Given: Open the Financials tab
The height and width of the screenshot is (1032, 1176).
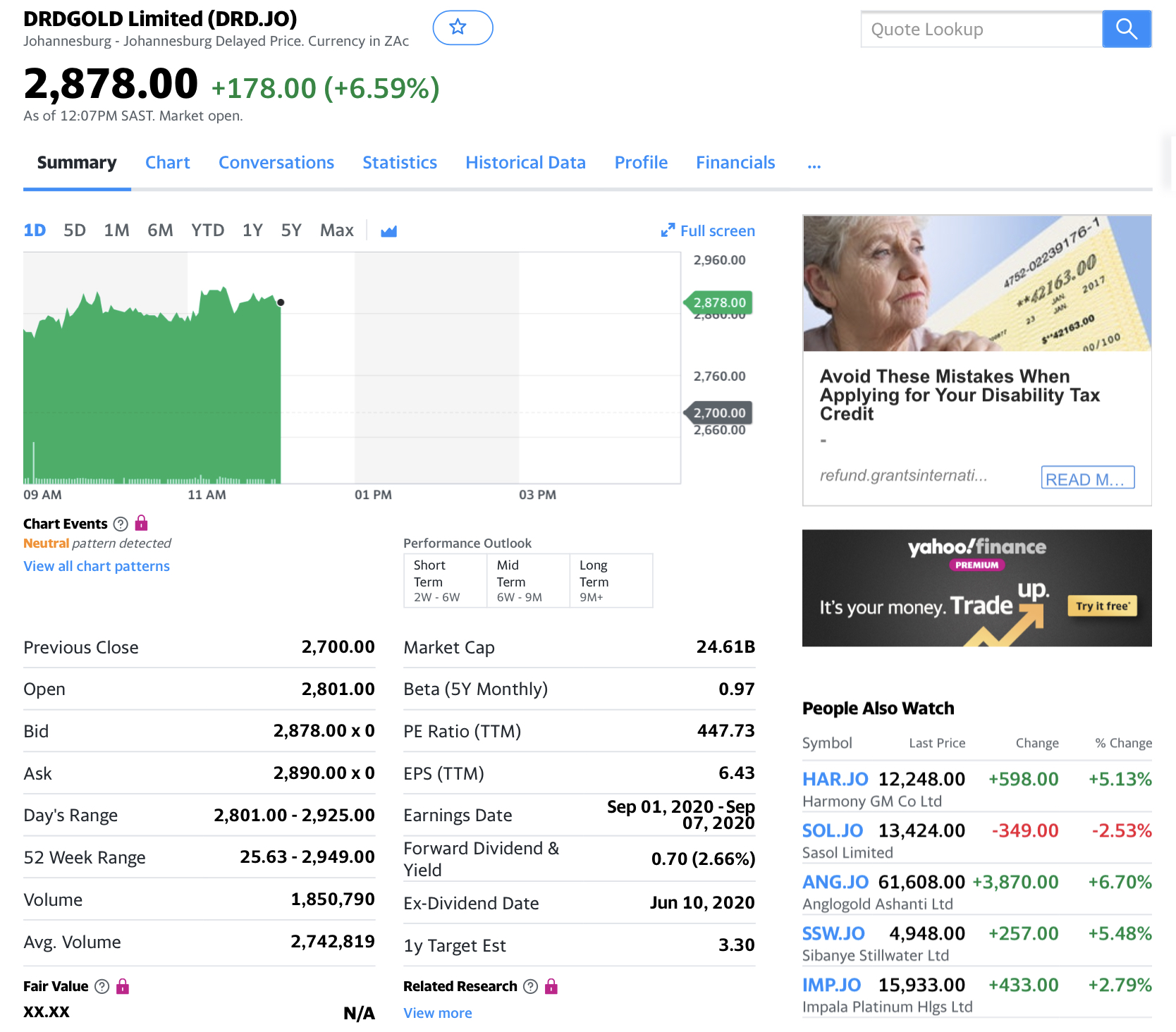Looking at the screenshot, I should click(x=735, y=163).
